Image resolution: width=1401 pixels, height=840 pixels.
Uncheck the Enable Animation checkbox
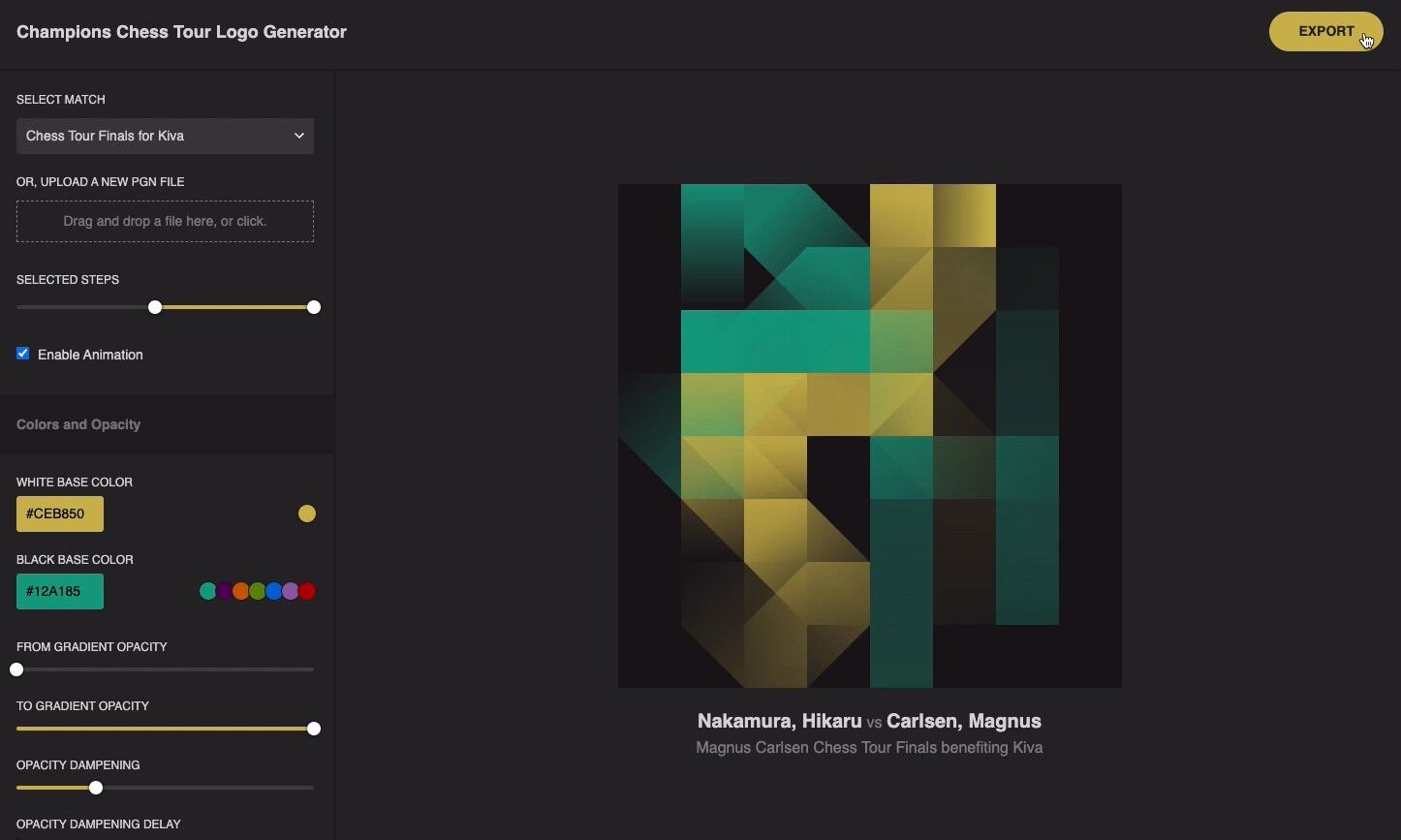[x=23, y=354]
